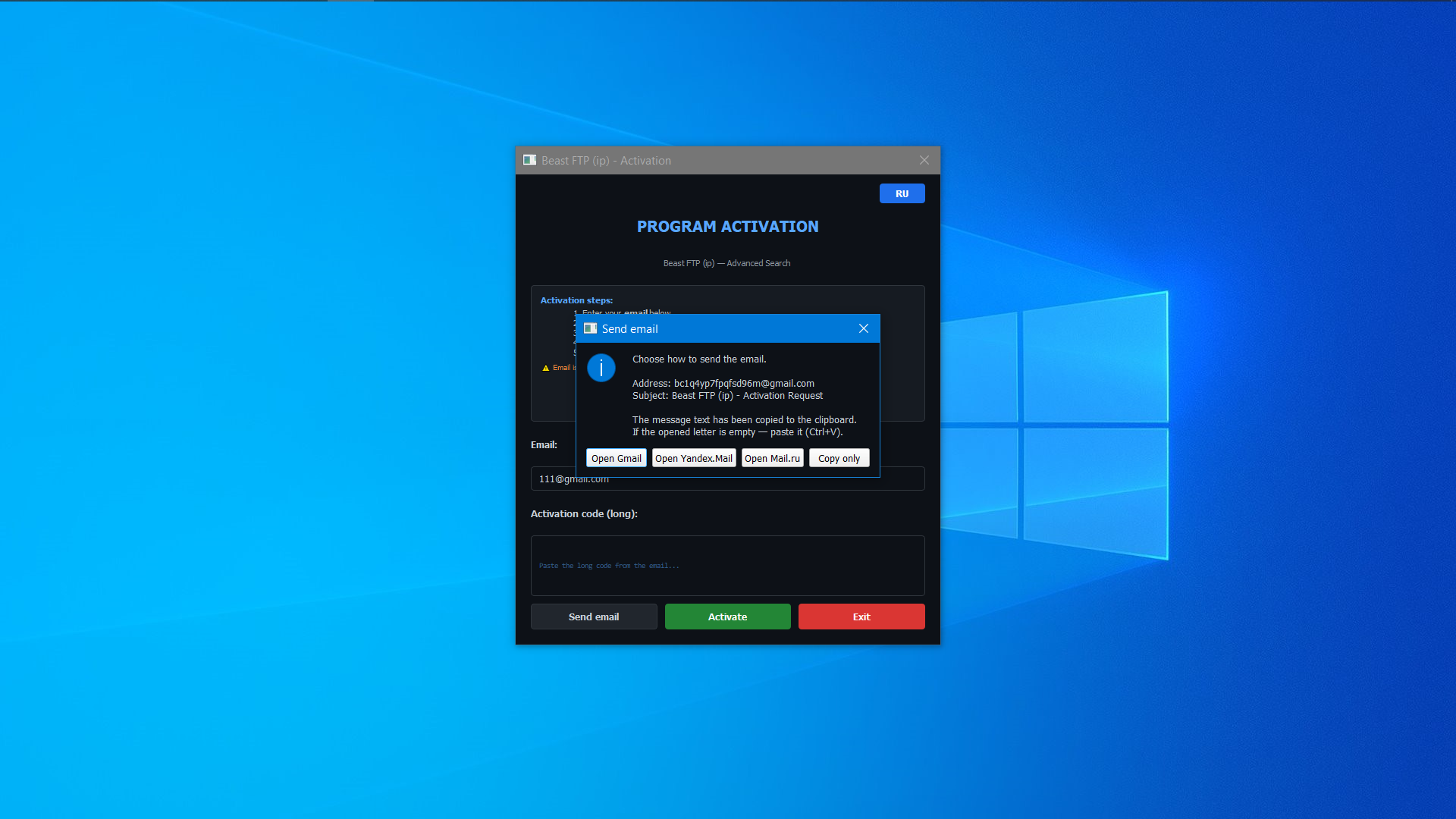Image resolution: width=1456 pixels, height=819 pixels.
Task: Close the Beast FTP Activation window
Action: click(x=924, y=160)
